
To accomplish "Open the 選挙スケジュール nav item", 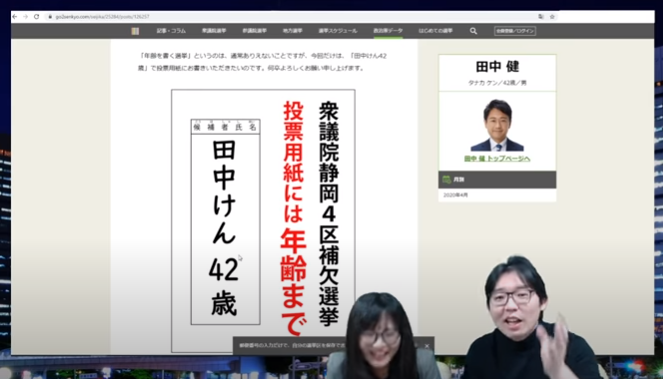I will click(337, 31).
